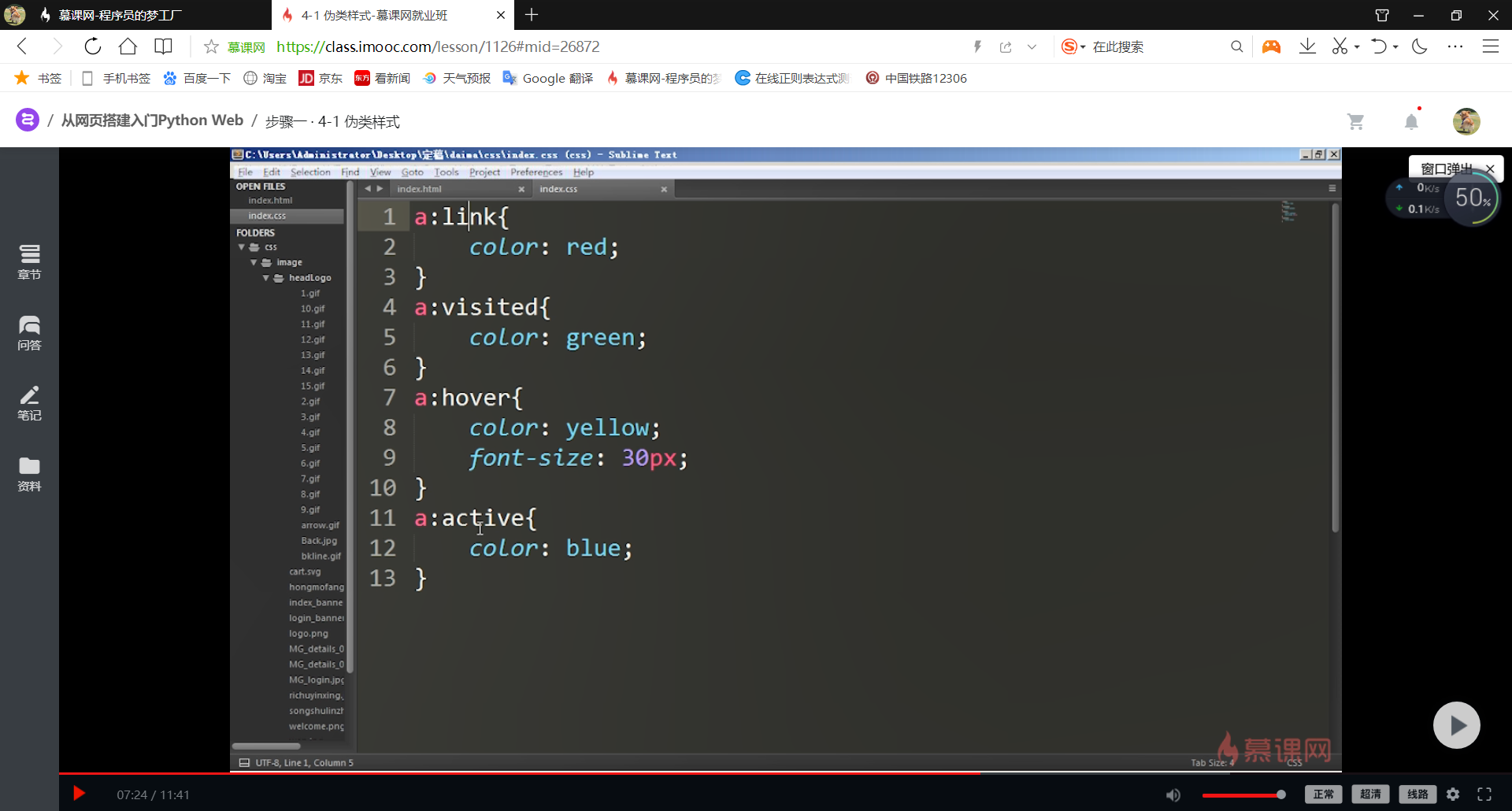This screenshot has width=1512, height=811.
Task: Close the 窗口弹出 popup
Action: tap(1490, 168)
